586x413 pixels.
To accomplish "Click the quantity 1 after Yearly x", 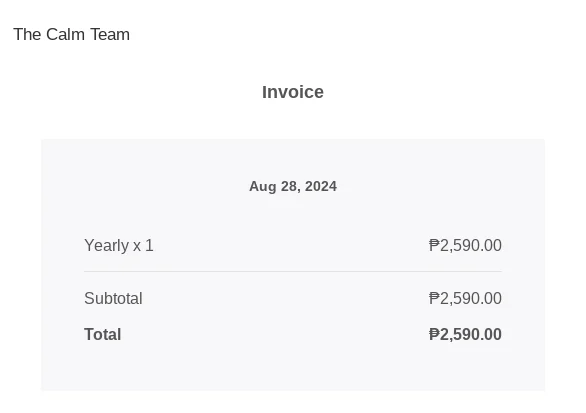I will [x=149, y=246].
